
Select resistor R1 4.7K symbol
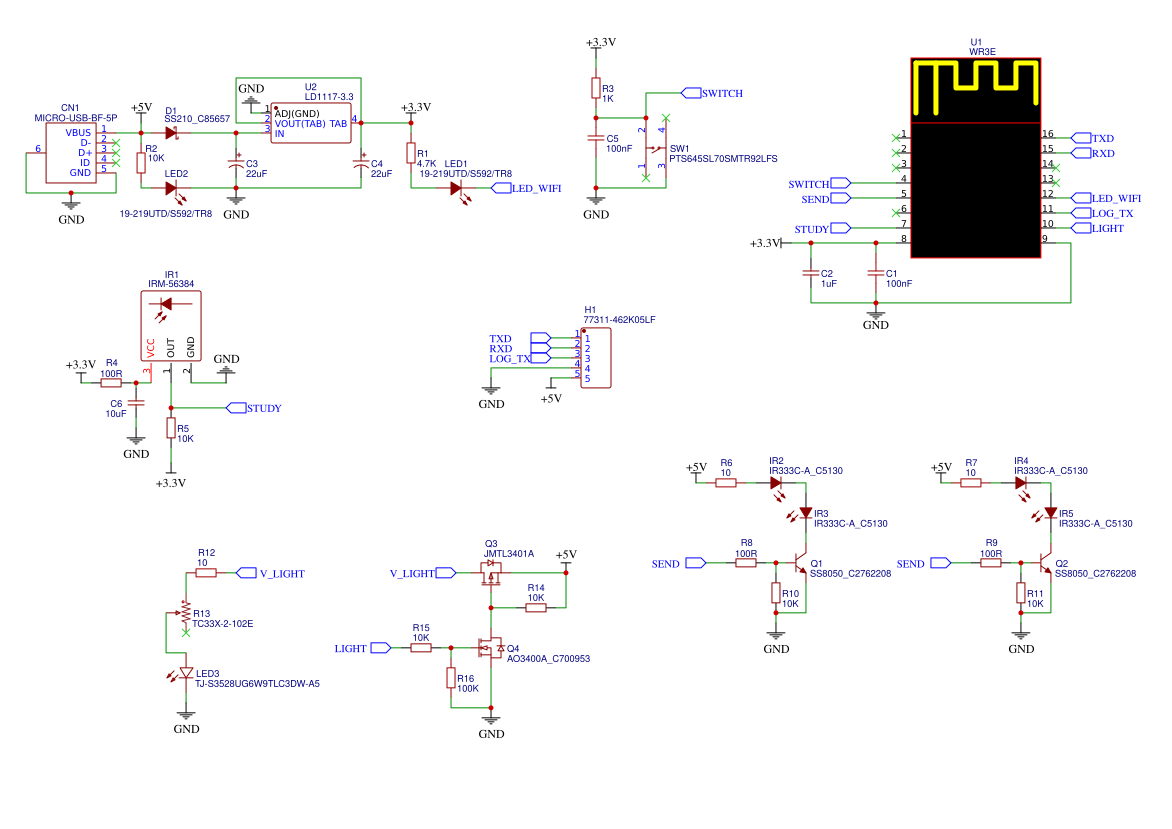click(x=410, y=153)
